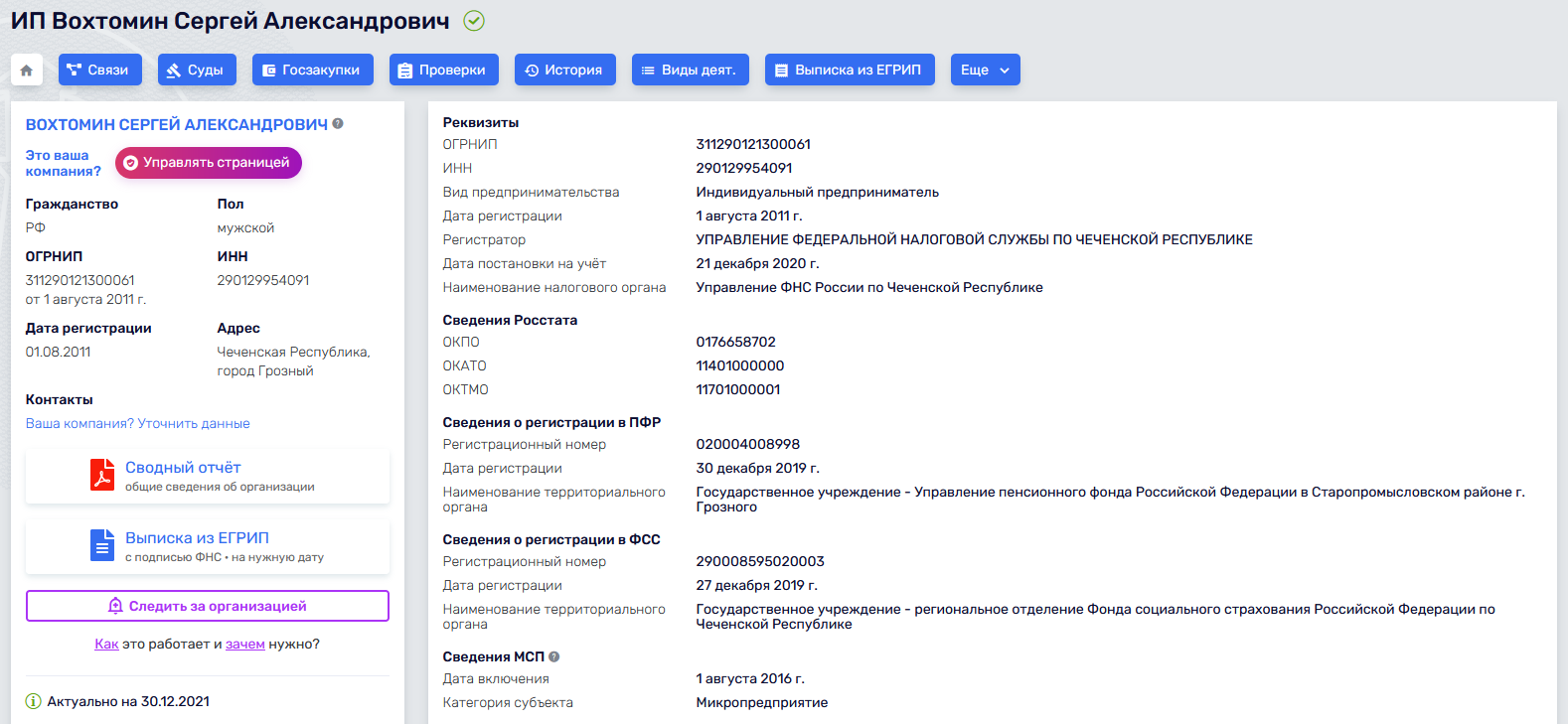Image resolution: width=1568 pixels, height=724 pixels.
Task: Click '1 августа 2016 г.' МСП inclusion date
Action: pyautogui.click(x=750, y=678)
